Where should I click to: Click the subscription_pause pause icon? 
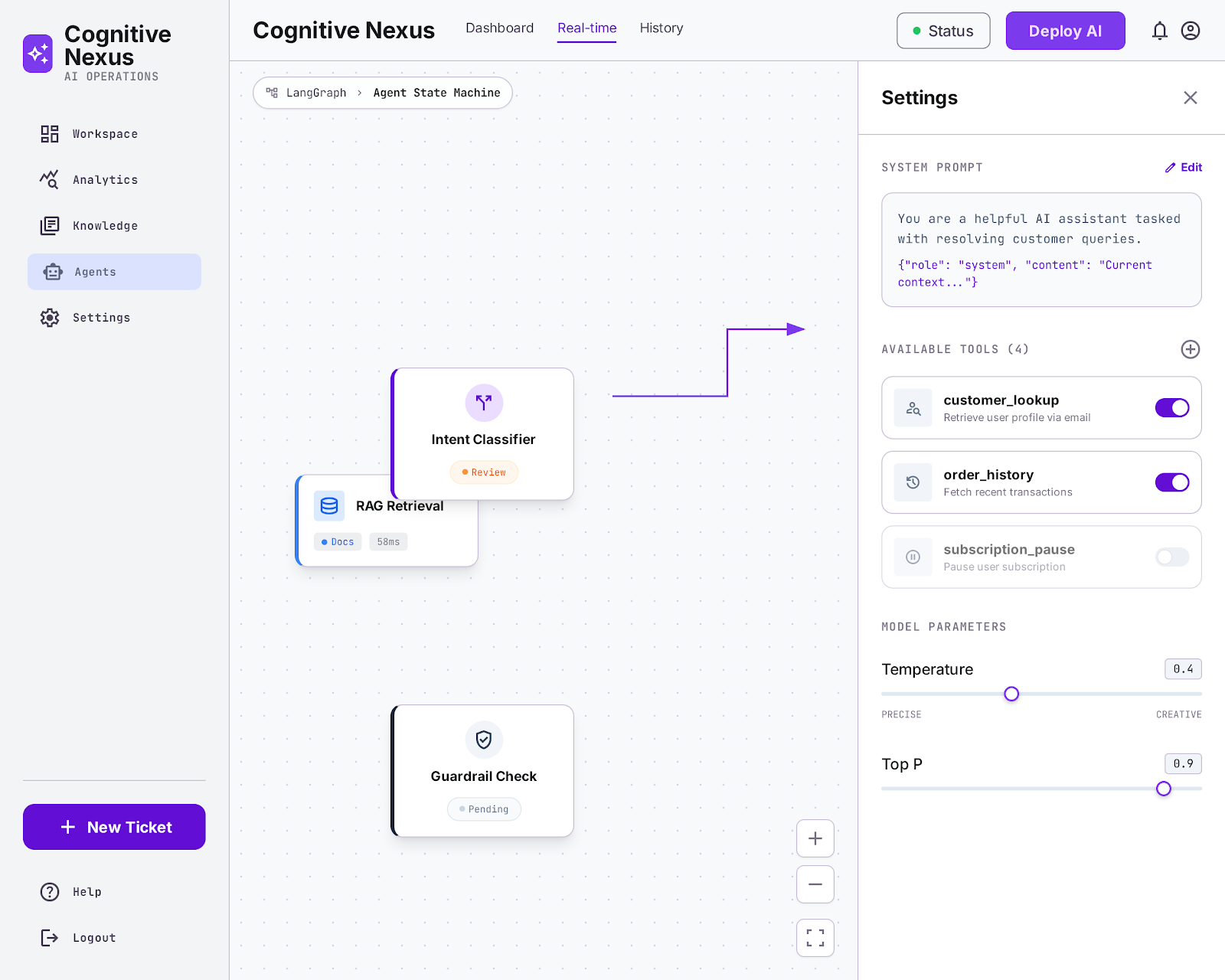pos(913,557)
